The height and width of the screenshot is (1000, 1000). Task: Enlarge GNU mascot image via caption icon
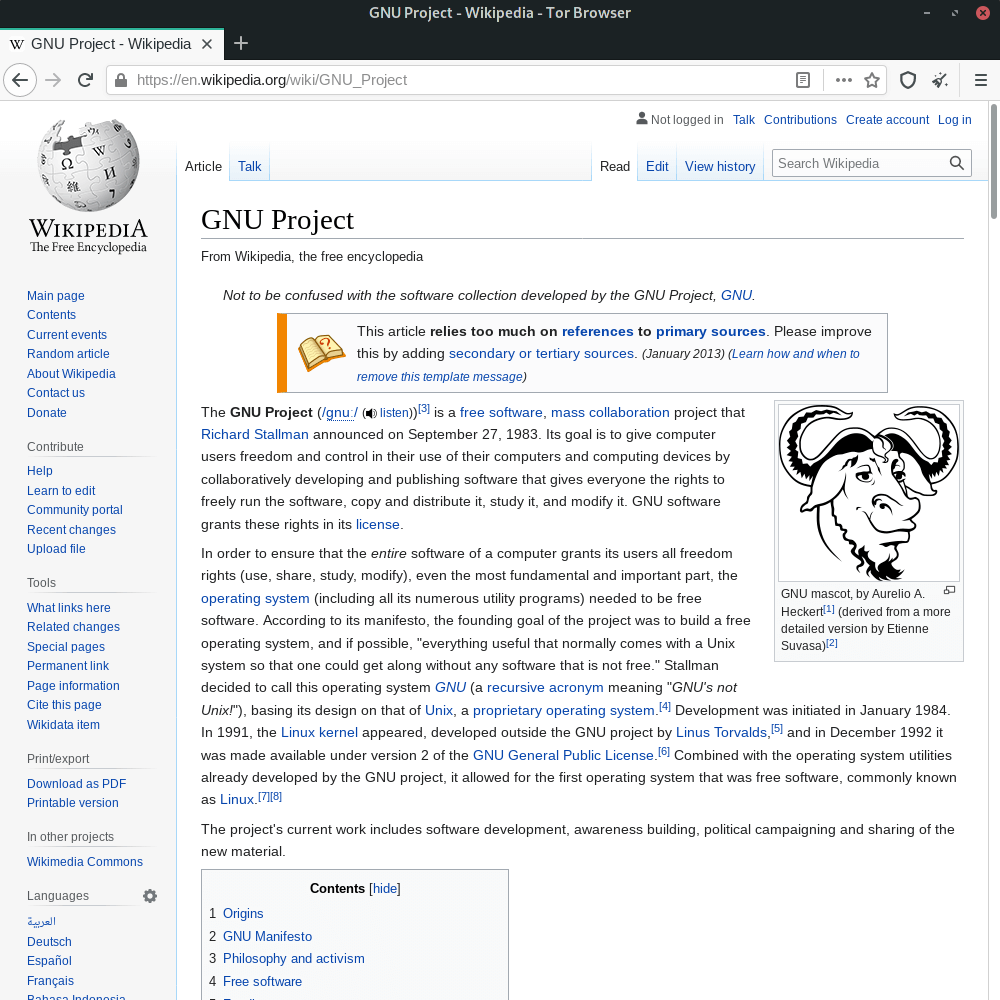pyautogui.click(x=950, y=591)
